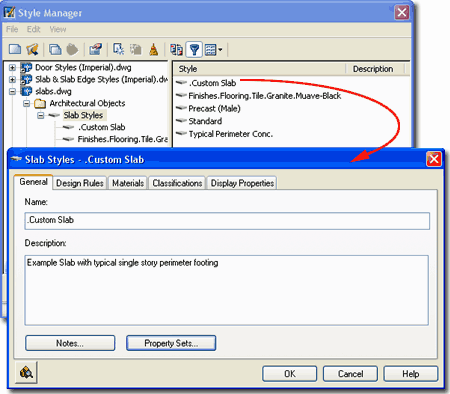Click the grayed Set From icon
Image resolution: width=450 pixels, height=394 pixels.
click(x=136, y=50)
